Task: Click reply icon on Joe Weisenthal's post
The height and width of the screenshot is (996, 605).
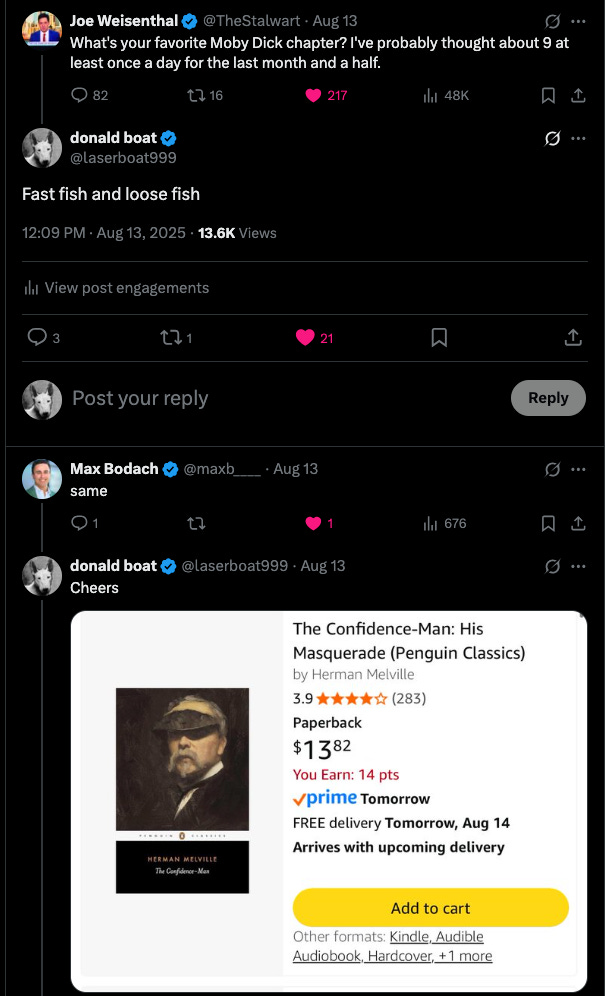Action: [79, 95]
